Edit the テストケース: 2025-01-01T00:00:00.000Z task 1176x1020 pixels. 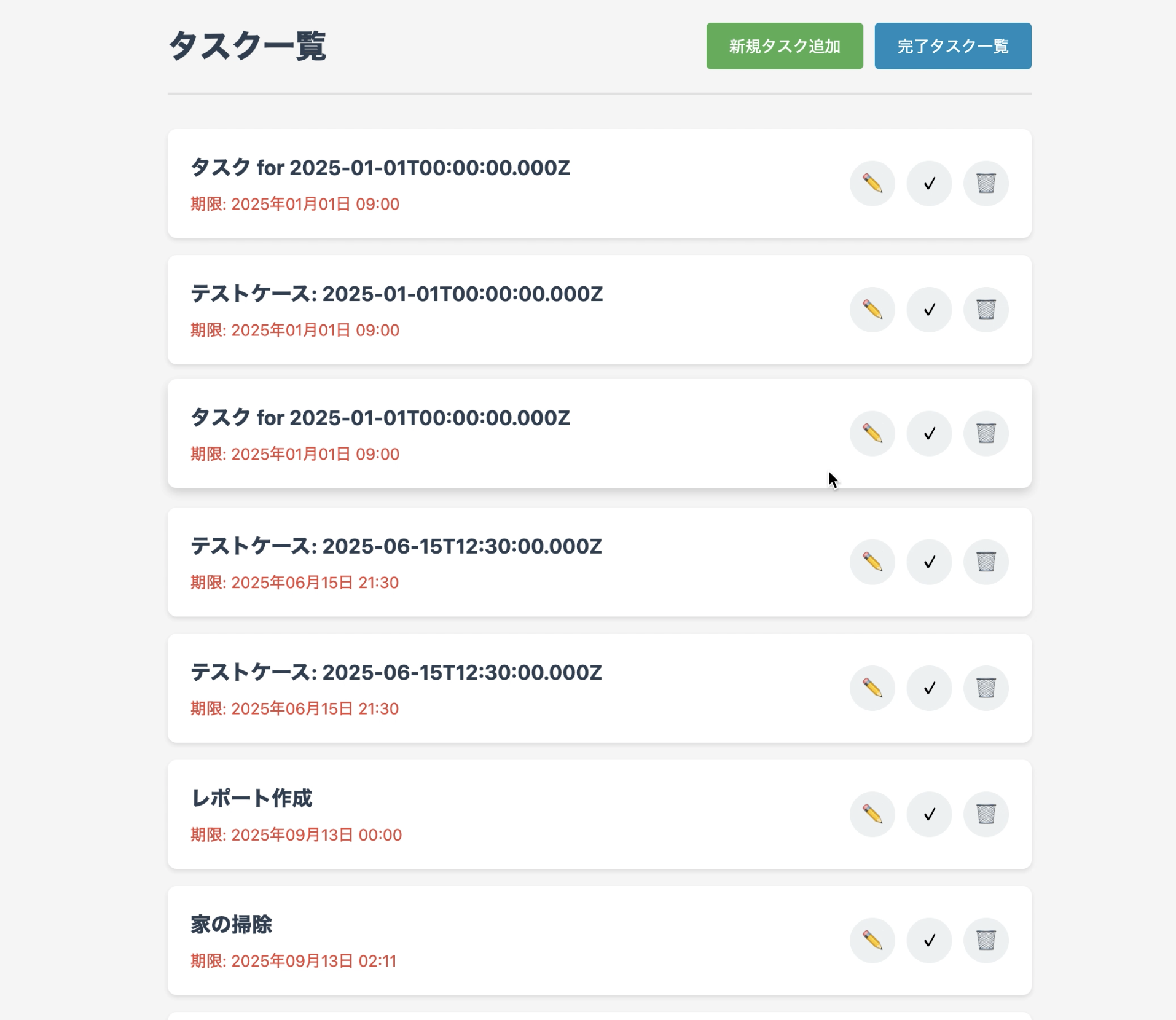point(872,310)
